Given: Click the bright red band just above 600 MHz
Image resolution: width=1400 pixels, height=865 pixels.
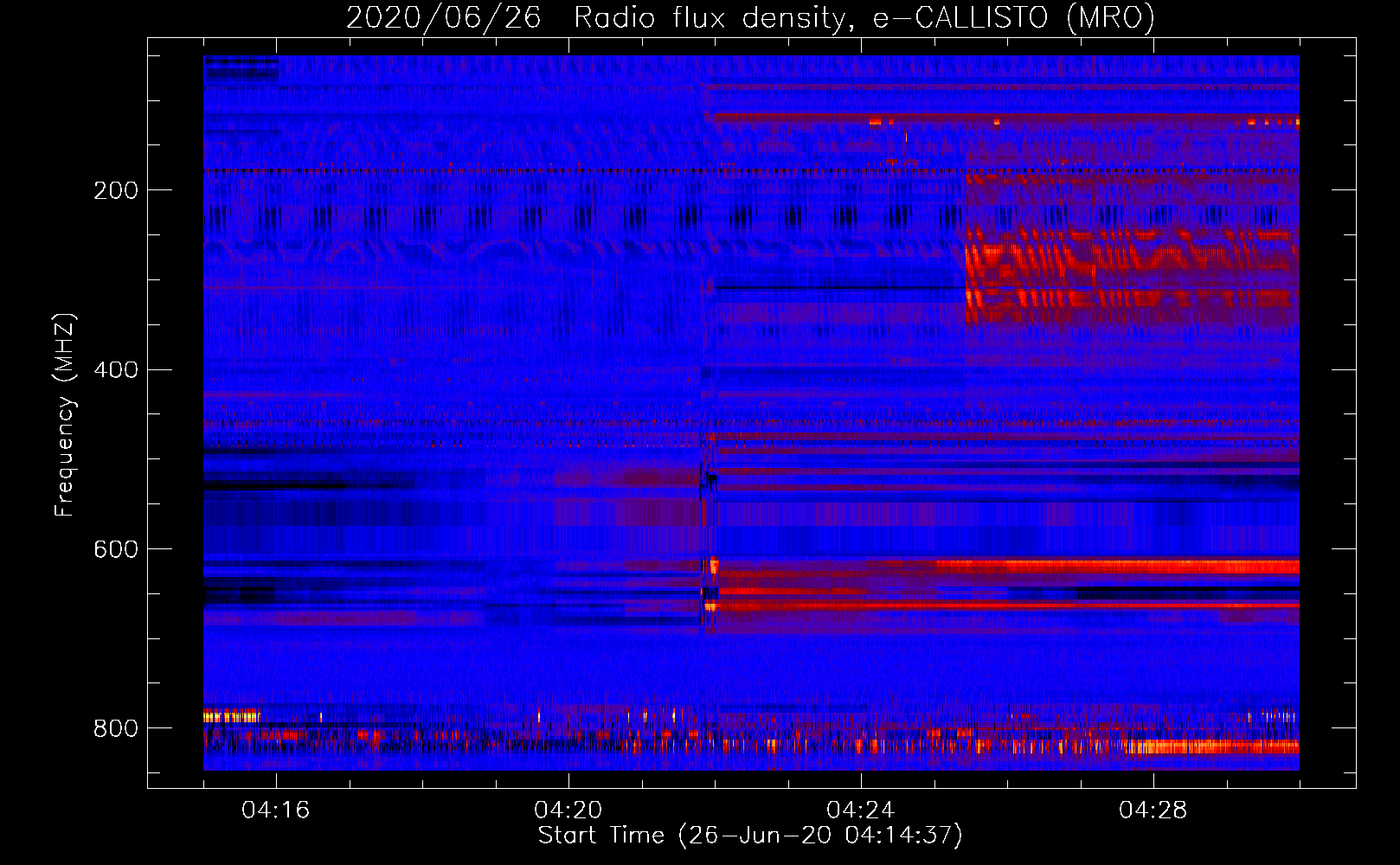Looking at the screenshot, I should click(1116, 567).
